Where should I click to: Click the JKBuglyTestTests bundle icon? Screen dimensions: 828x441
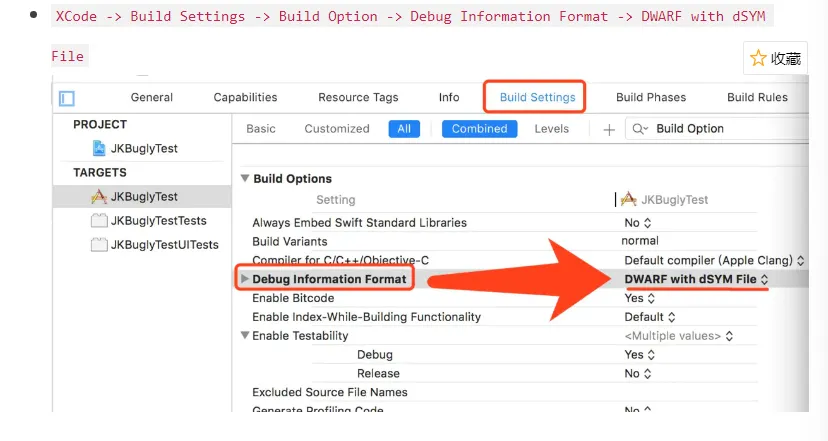99,220
